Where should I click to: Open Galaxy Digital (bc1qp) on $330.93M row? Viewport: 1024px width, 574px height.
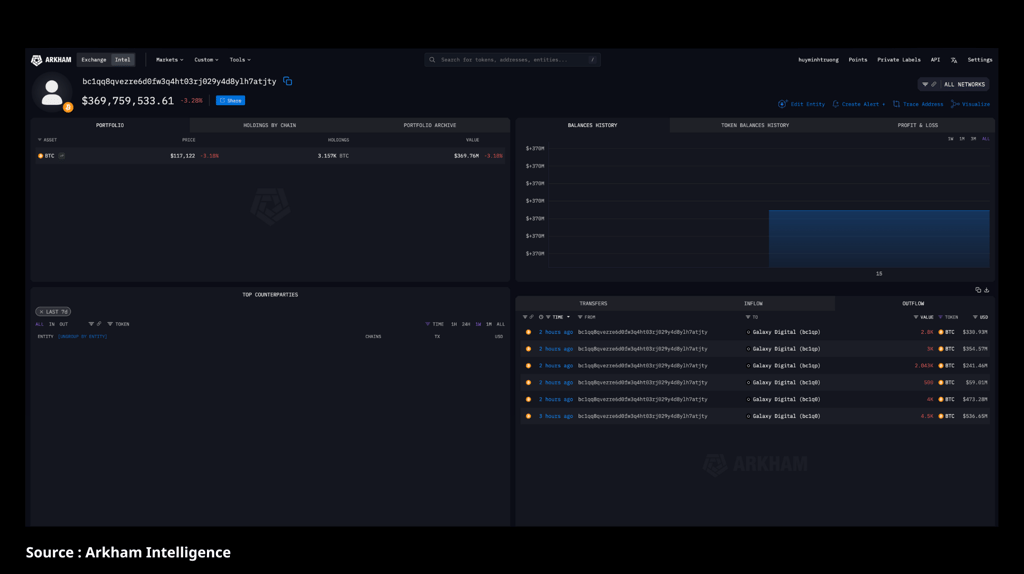(784, 332)
